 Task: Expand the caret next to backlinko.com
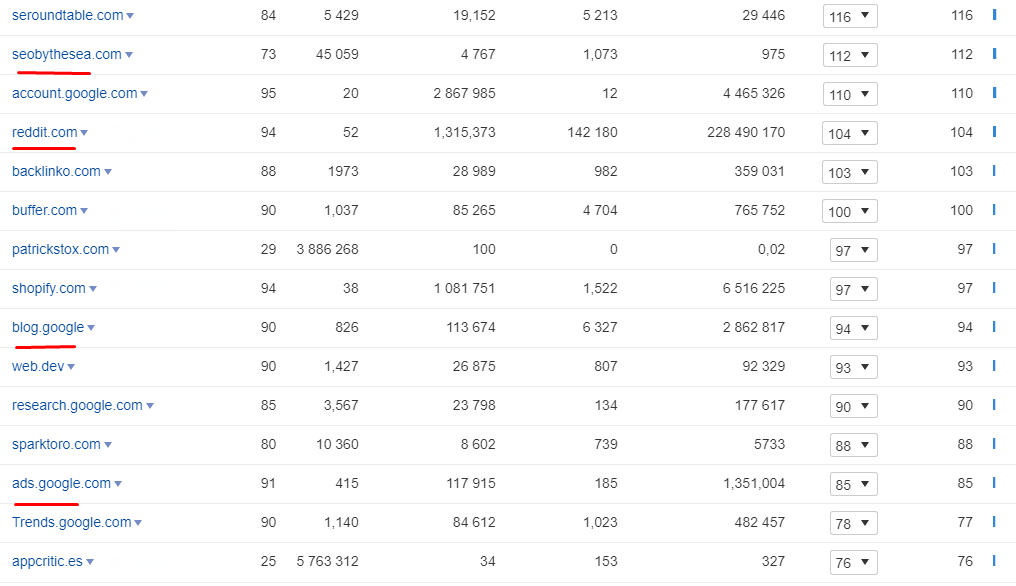pos(108,172)
